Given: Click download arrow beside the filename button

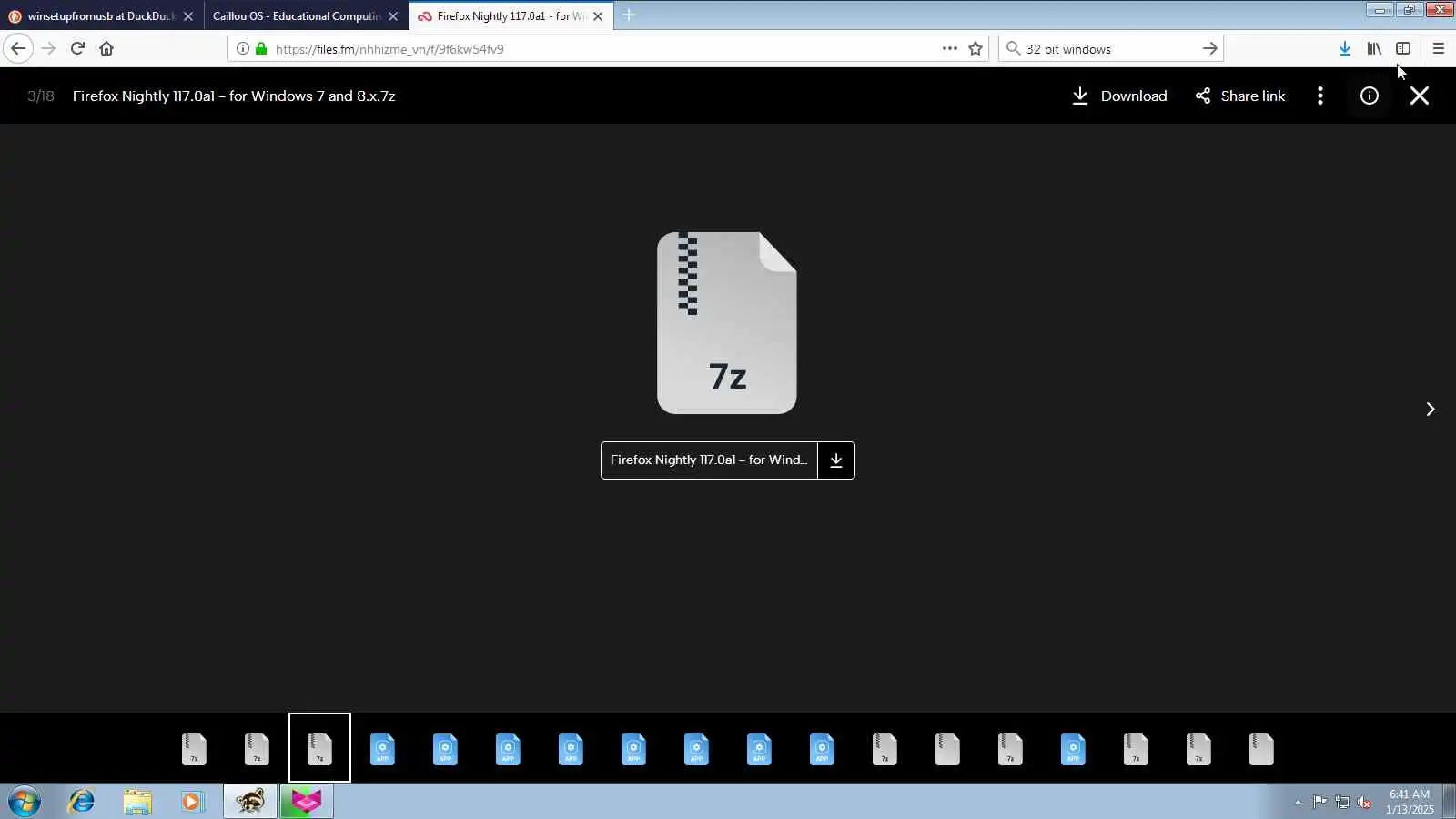Looking at the screenshot, I should click(x=836, y=460).
